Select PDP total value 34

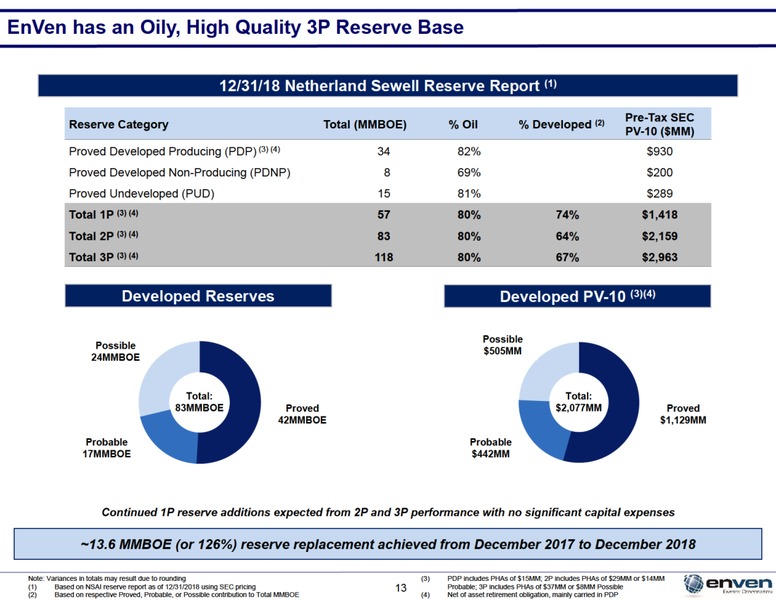click(384, 151)
